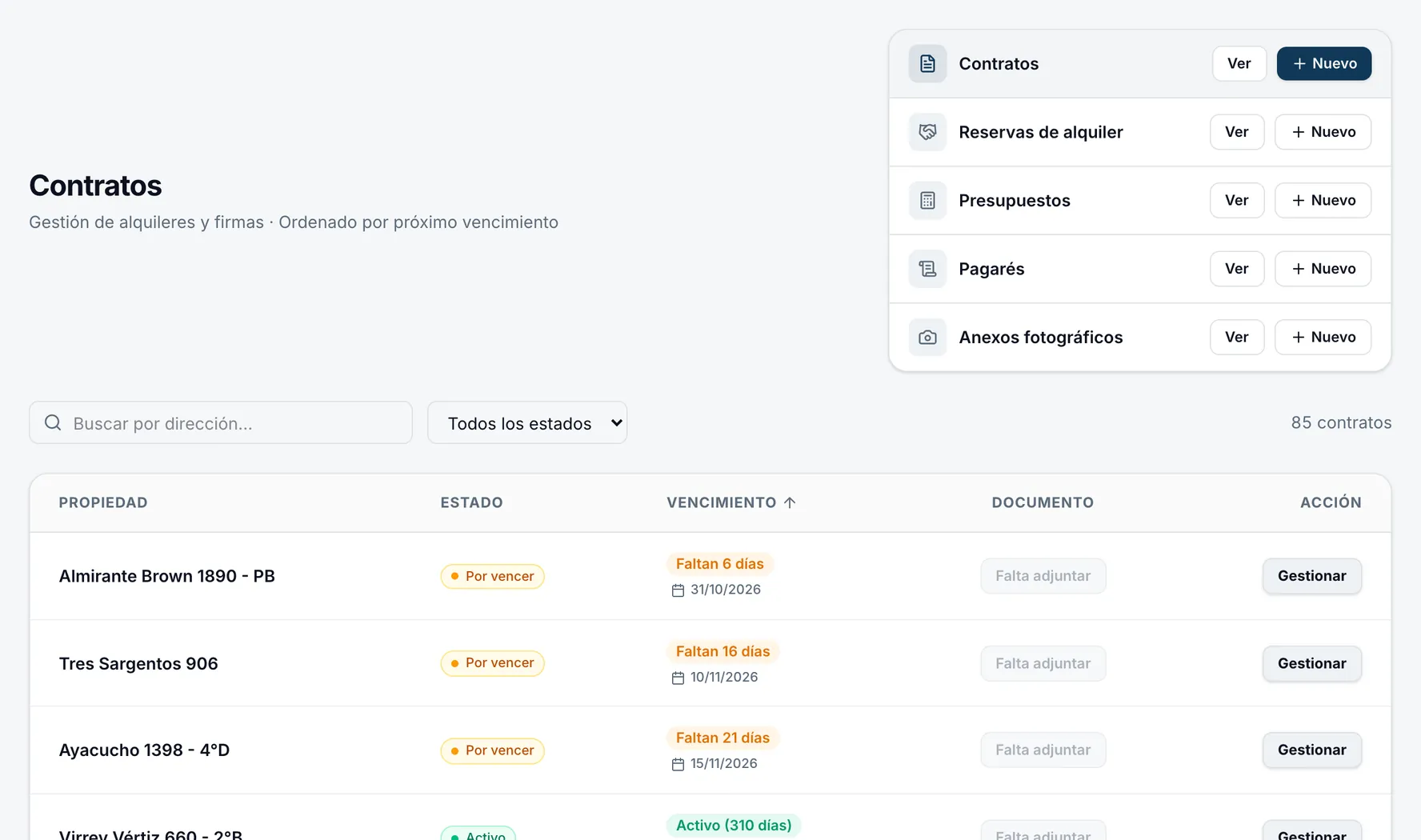
Task: Manage the Ayacucho 1398 - 4°D contract
Action: pos(1312,750)
